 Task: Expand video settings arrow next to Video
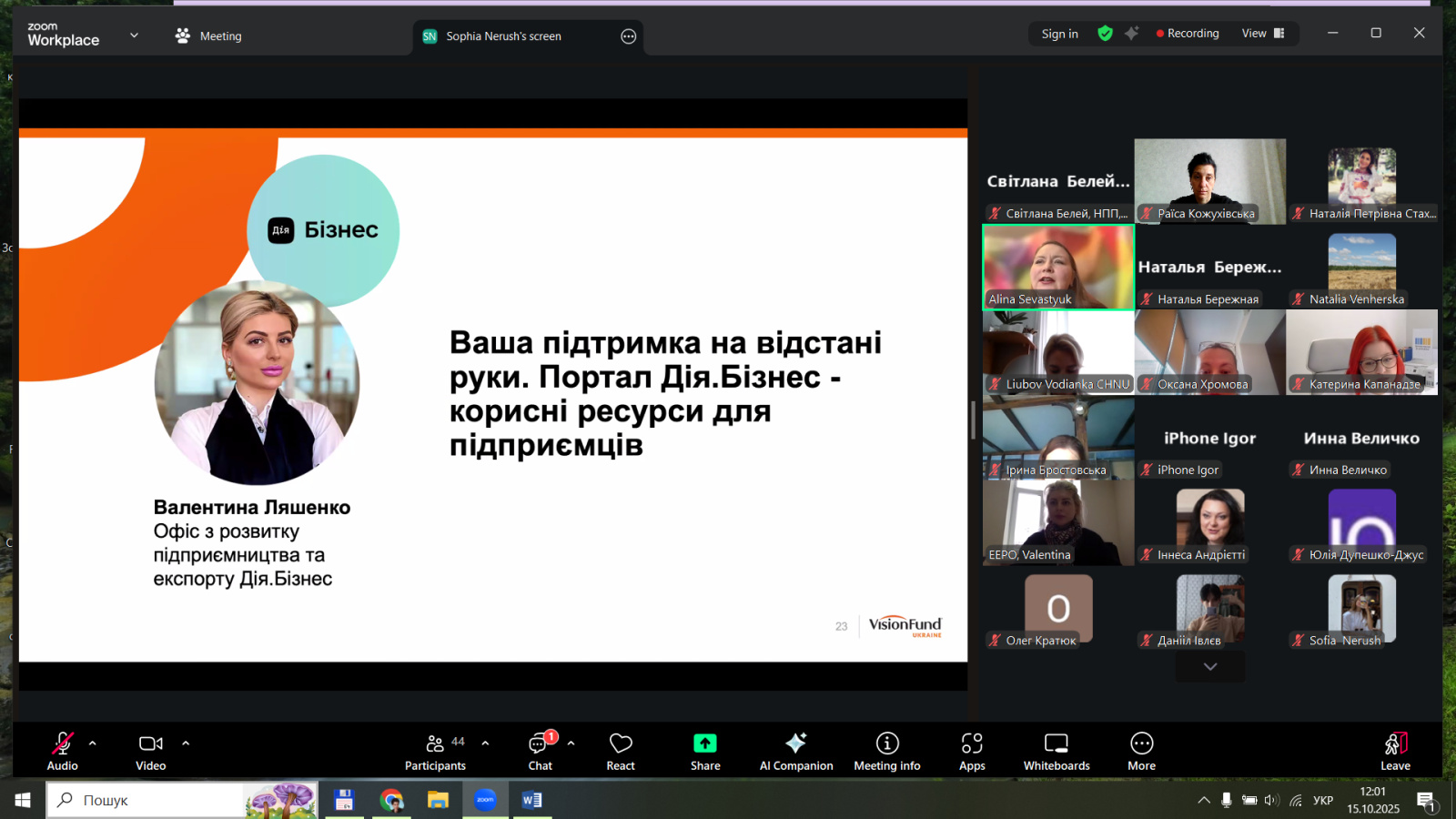(x=186, y=743)
